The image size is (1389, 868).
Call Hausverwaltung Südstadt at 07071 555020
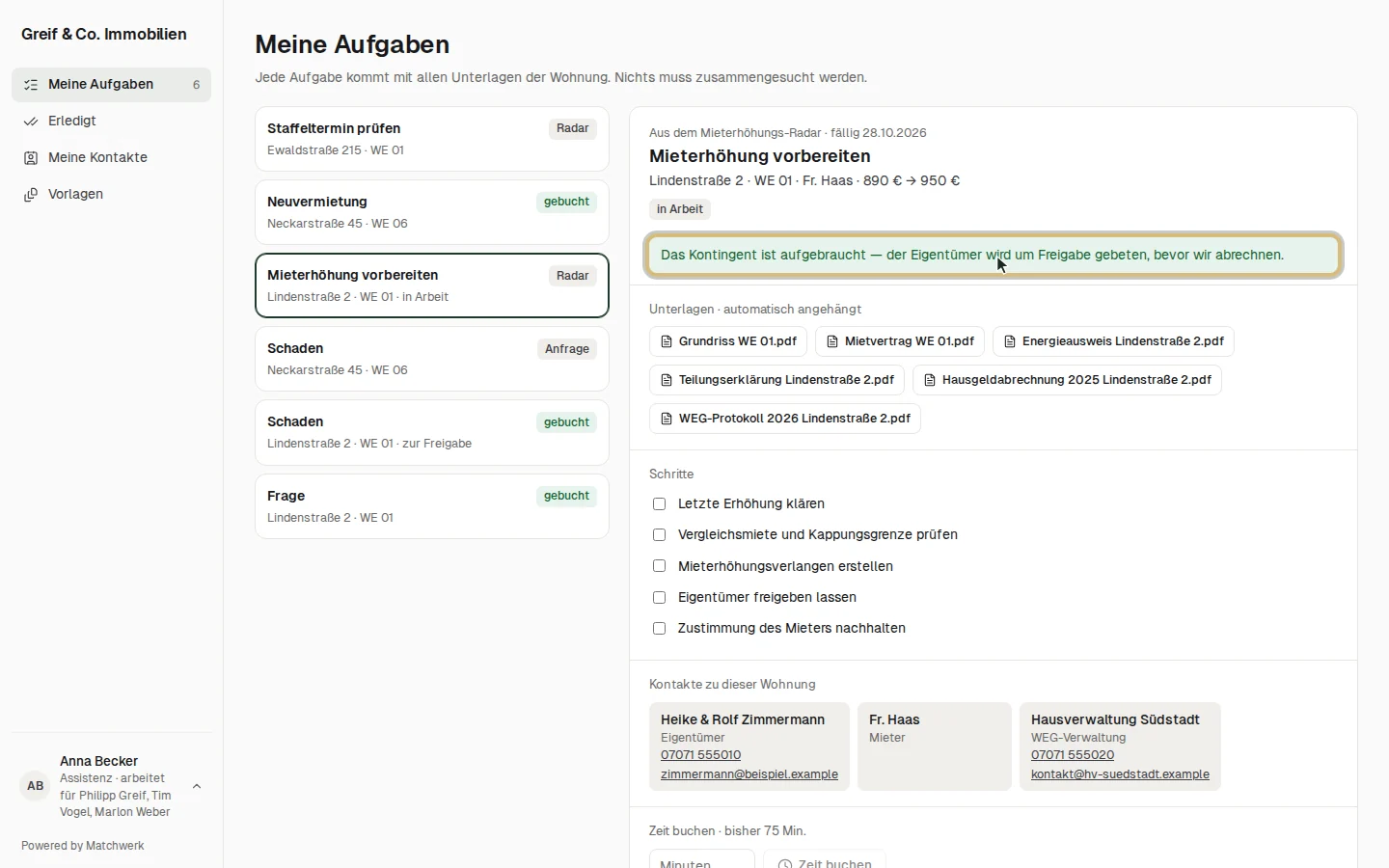(x=1073, y=755)
